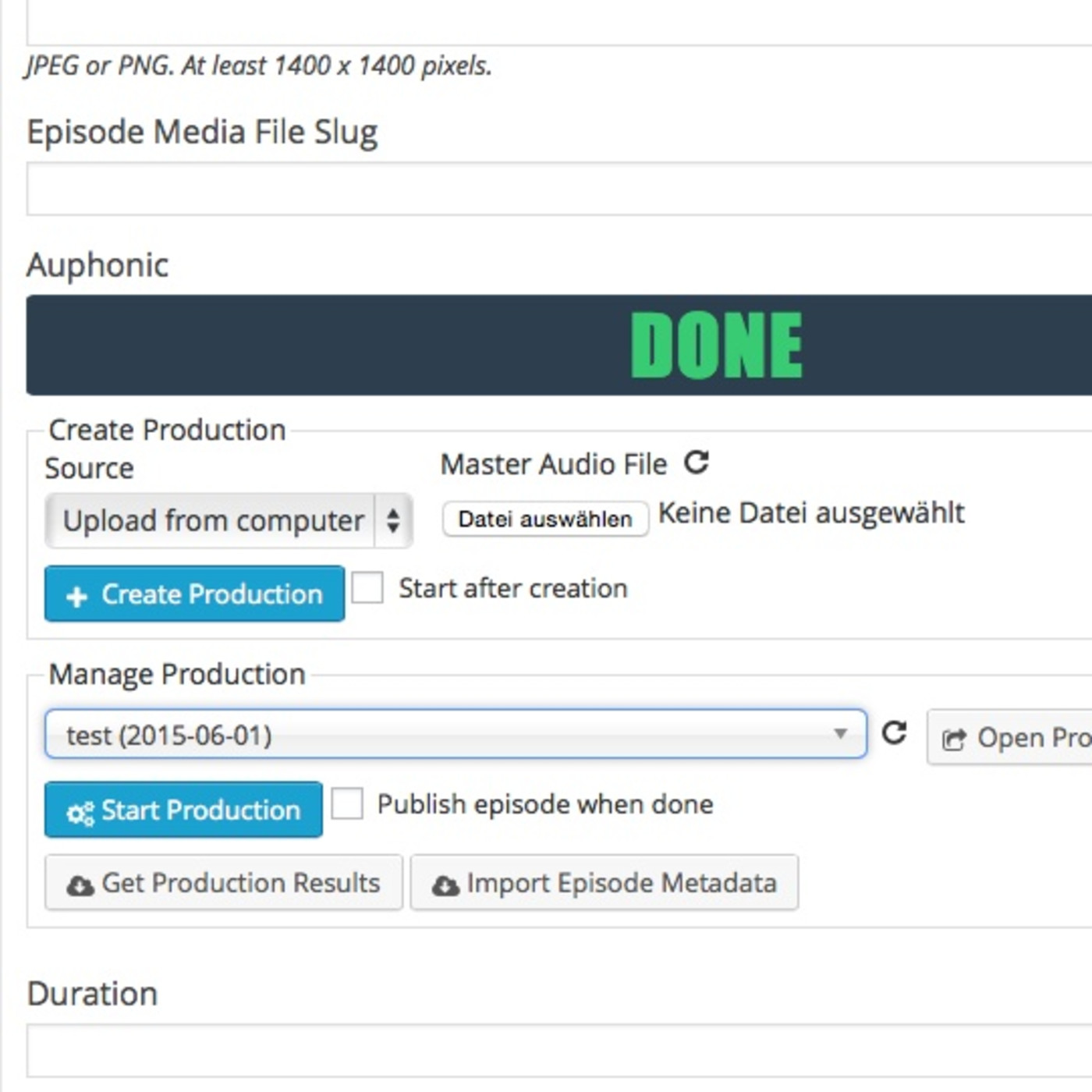Screen dimensions: 1092x1092
Task: Enable the Start after creation checkbox
Action: [x=367, y=588]
